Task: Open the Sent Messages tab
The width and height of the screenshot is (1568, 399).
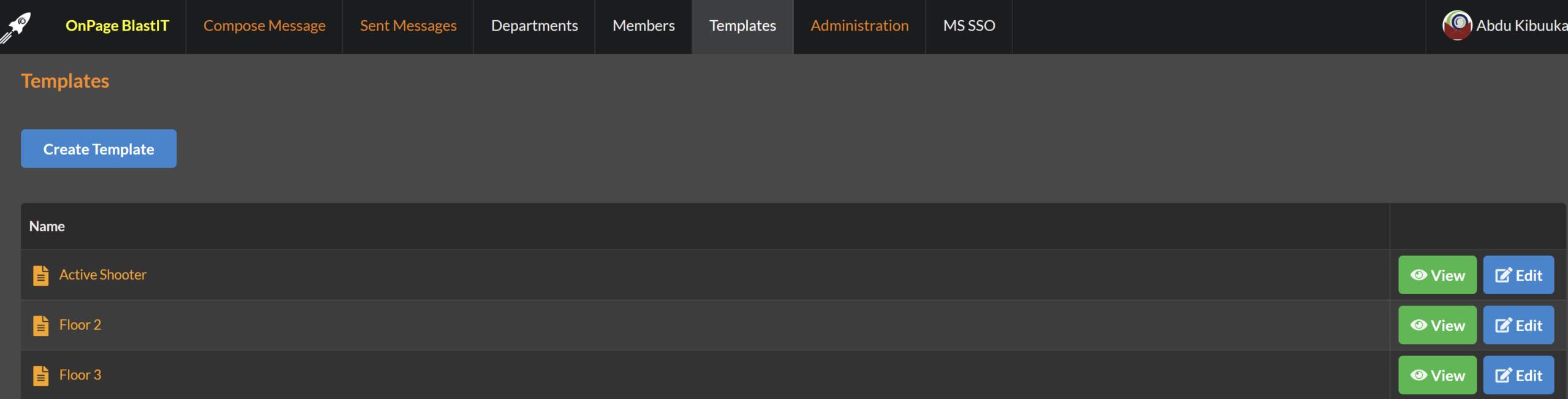Action: (x=408, y=26)
